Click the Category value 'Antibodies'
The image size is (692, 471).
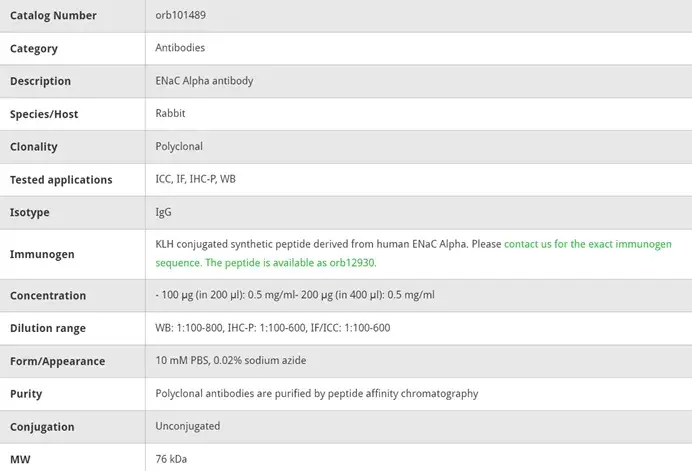pyautogui.click(x=180, y=48)
